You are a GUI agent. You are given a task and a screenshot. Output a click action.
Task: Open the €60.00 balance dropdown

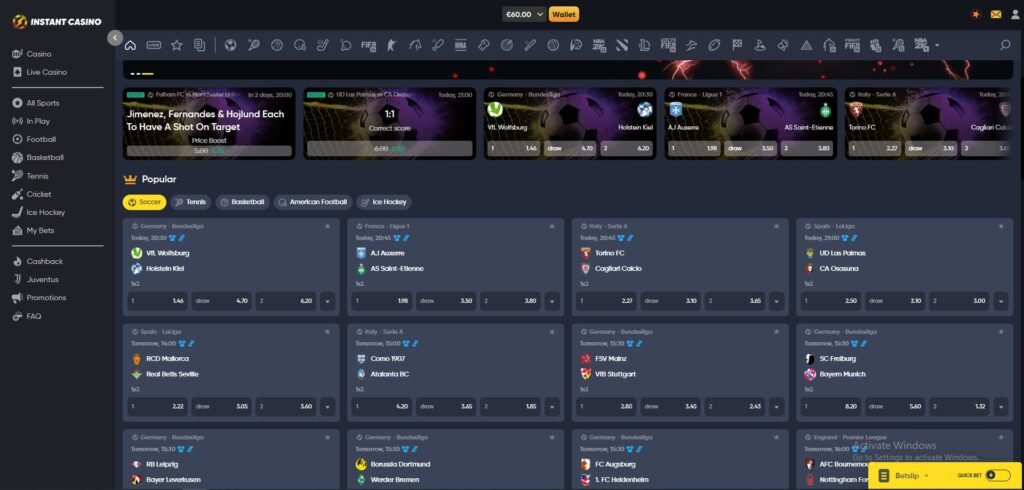(x=524, y=14)
